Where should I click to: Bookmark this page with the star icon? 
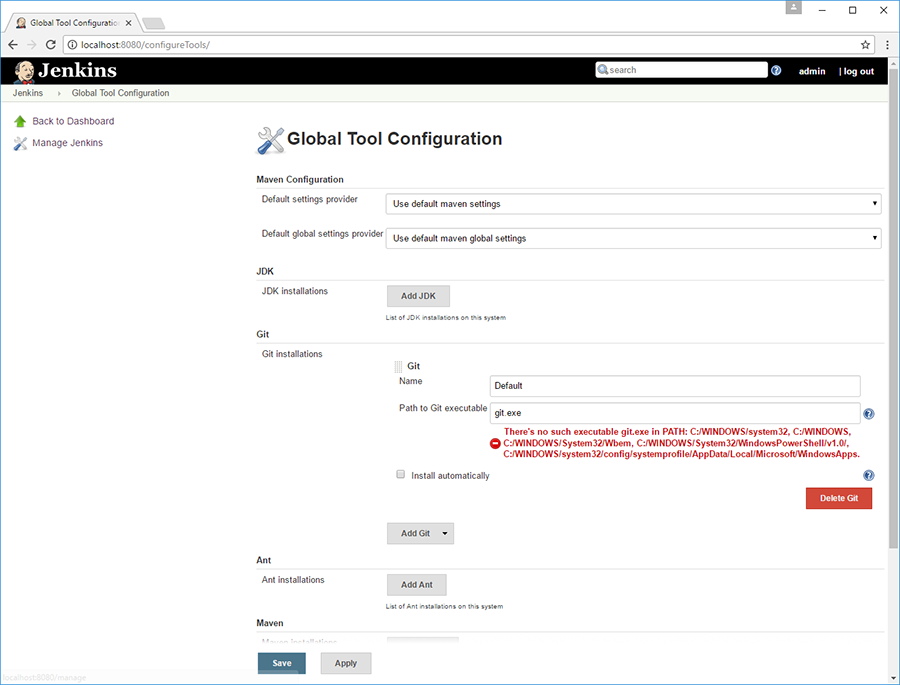pyautogui.click(x=865, y=45)
